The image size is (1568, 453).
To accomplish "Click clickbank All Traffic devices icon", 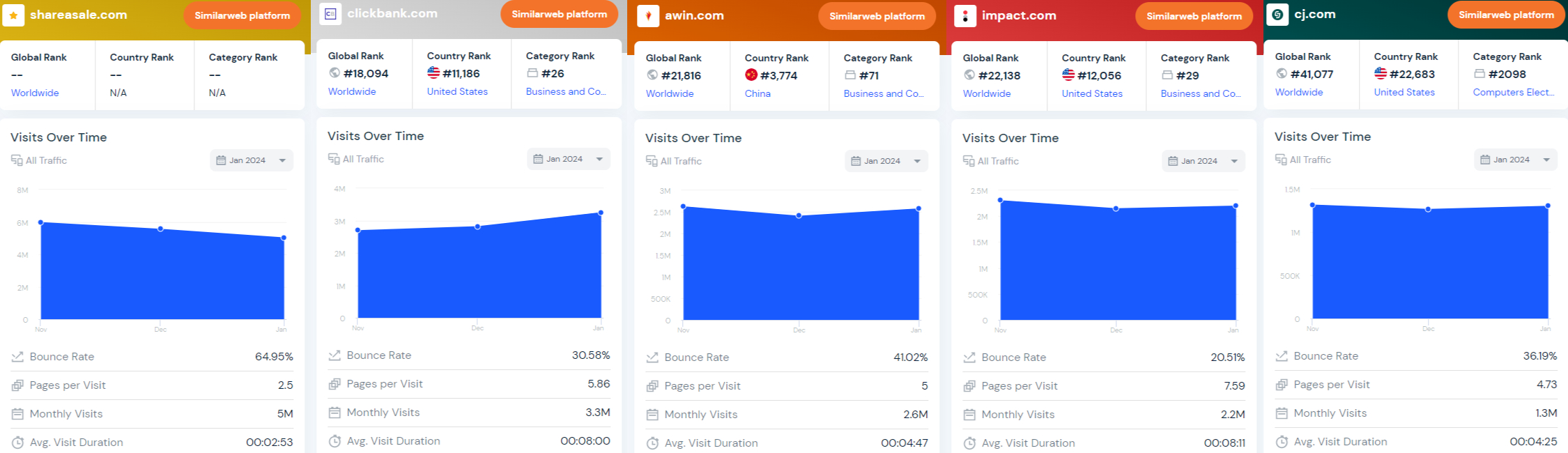I will pos(334,159).
